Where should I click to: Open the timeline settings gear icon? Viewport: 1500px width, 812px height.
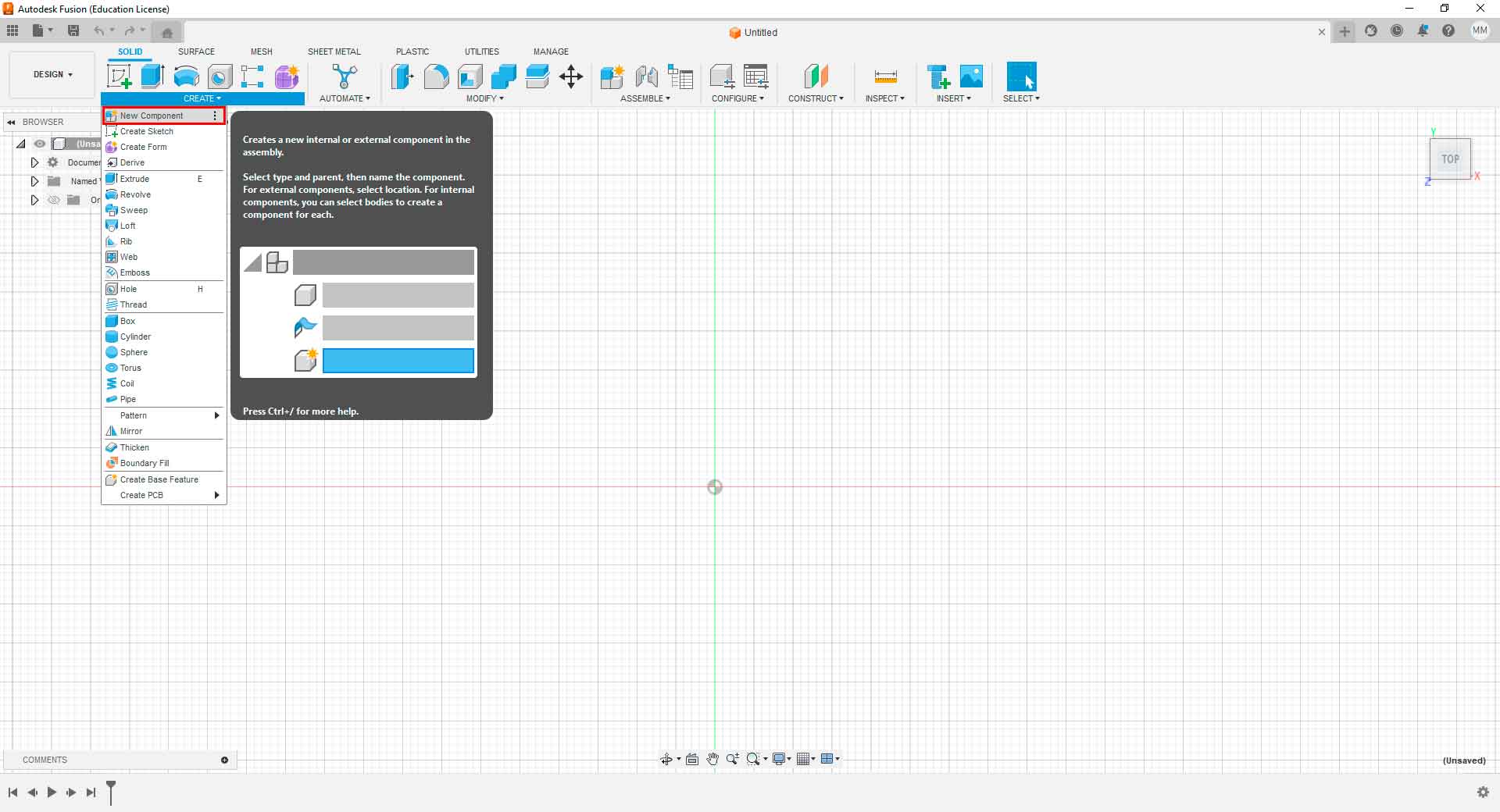1483,792
